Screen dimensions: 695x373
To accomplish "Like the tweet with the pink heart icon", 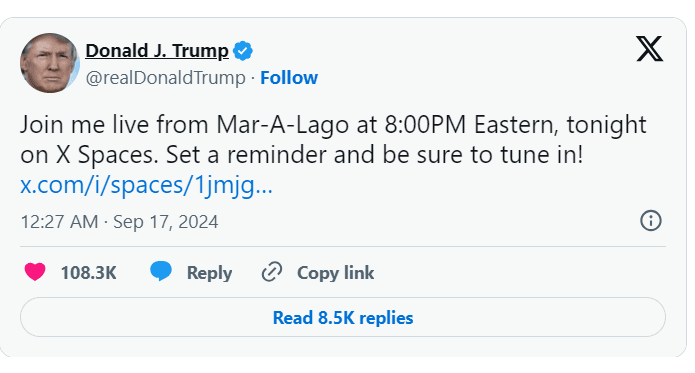I will coord(35,272).
